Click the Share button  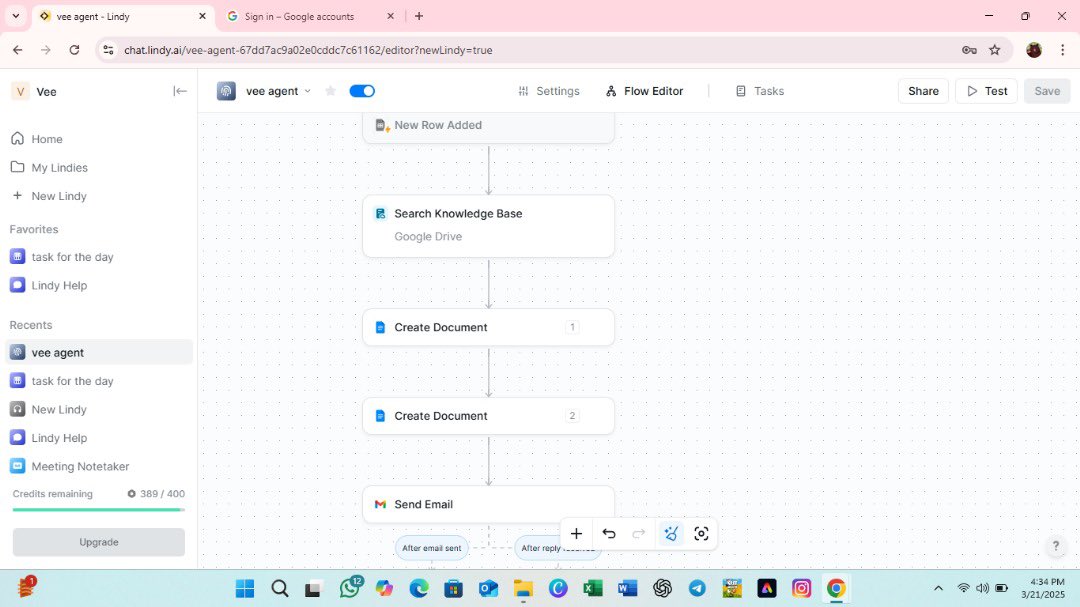(923, 91)
